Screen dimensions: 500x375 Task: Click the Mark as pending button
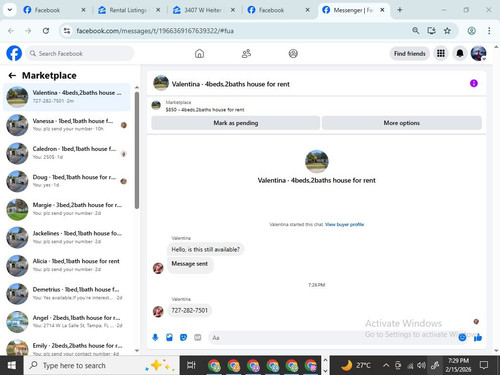236,123
